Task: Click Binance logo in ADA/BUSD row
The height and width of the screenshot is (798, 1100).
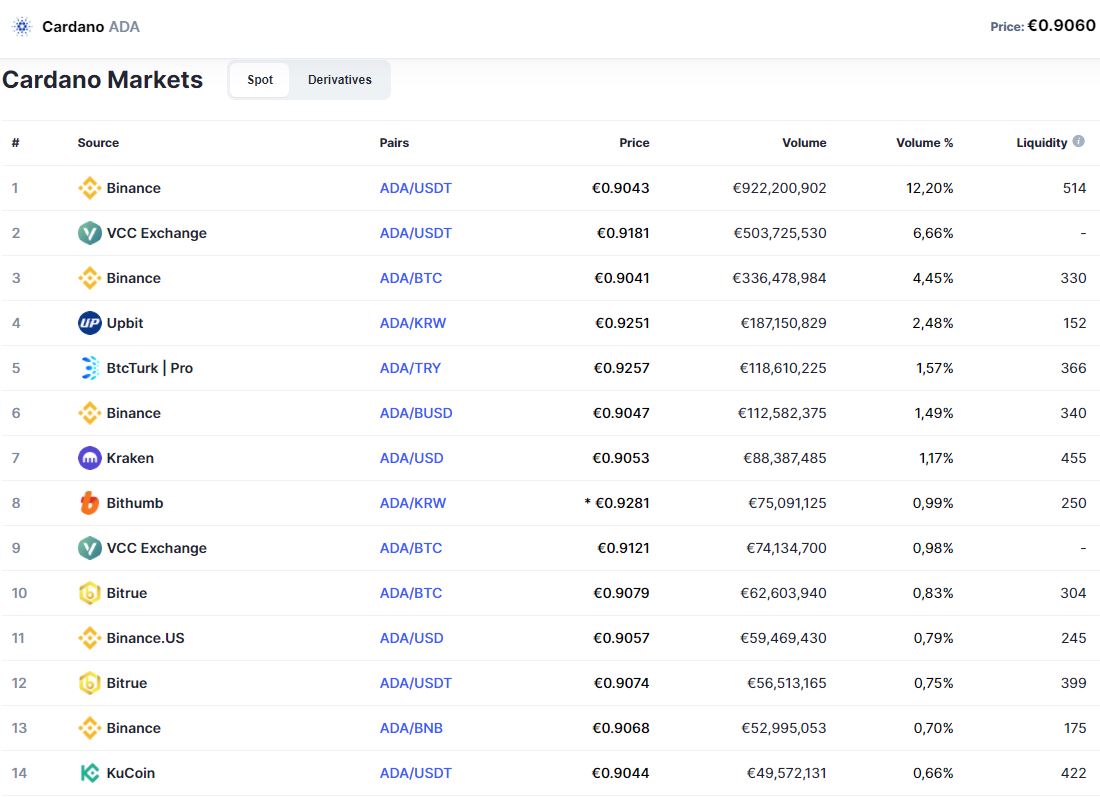Action: tap(90, 413)
